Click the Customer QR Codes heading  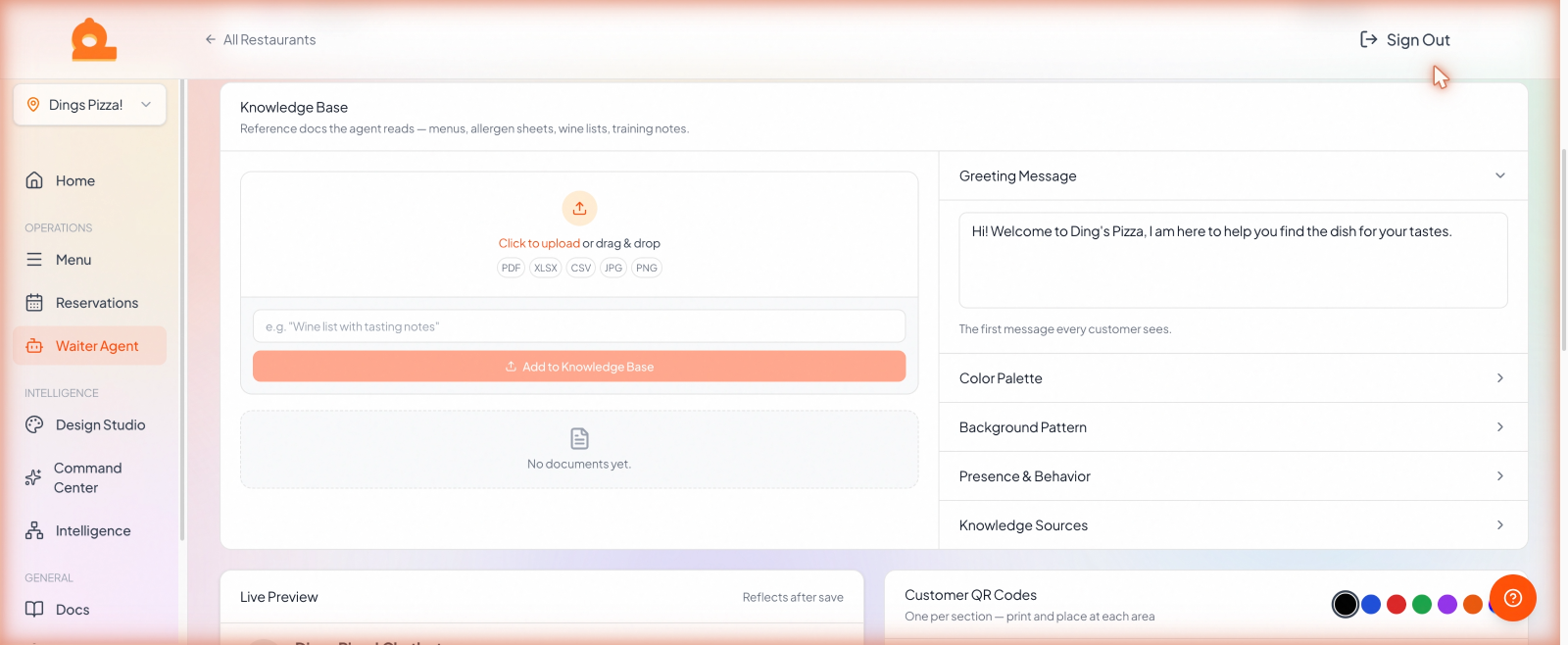pyautogui.click(x=970, y=595)
